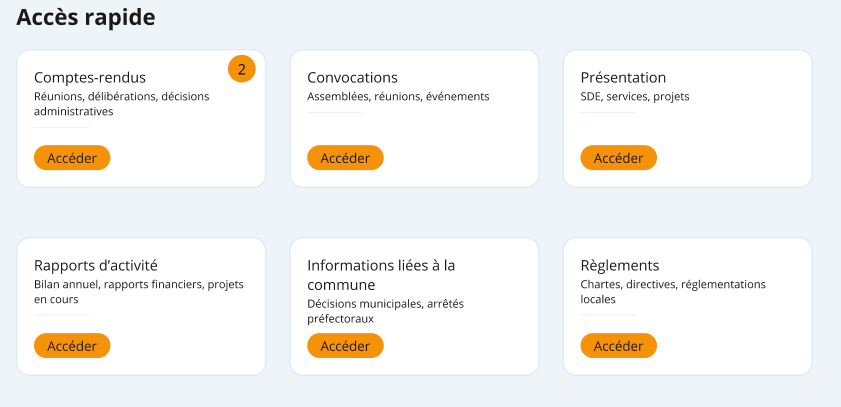Image resolution: width=841 pixels, height=407 pixels.
Task: Click the text "Assemblées, réunions, événements"
Action: [x=398, y=97]
